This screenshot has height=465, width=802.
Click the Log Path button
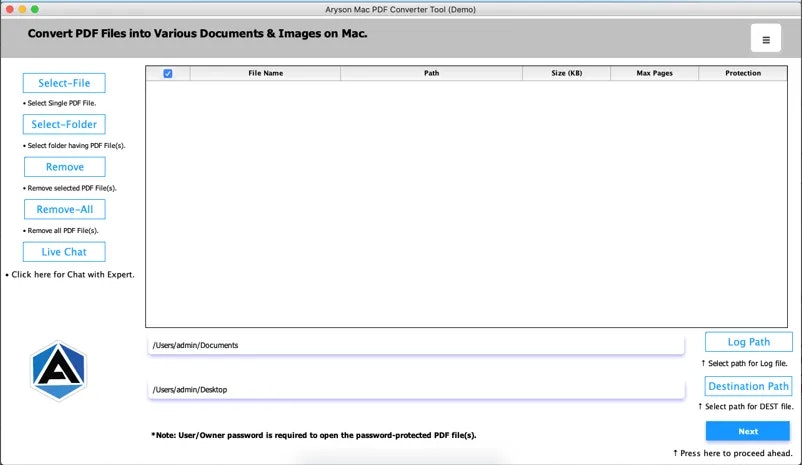pyautogui.click(x=749, y=342)
